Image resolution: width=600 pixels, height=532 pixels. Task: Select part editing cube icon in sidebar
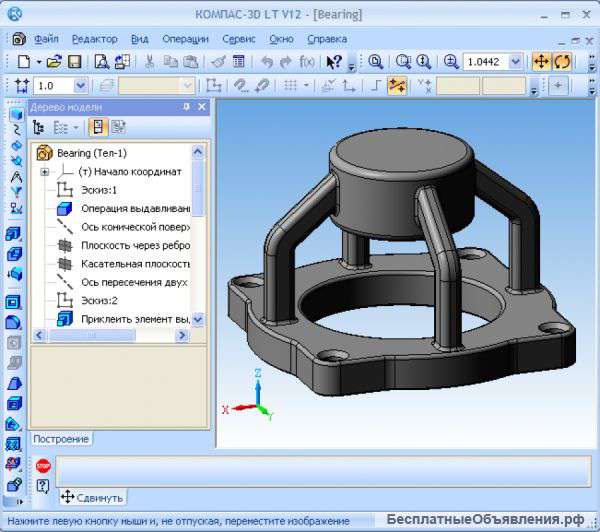(16, 114)
